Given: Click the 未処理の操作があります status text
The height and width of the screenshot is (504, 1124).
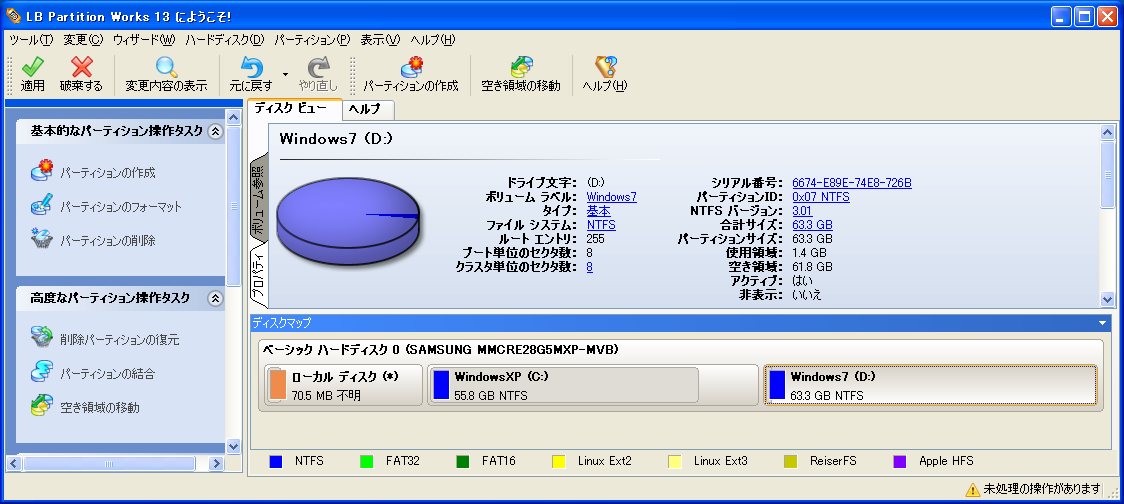Looking at the screenshot, I should coord(1042,489).
